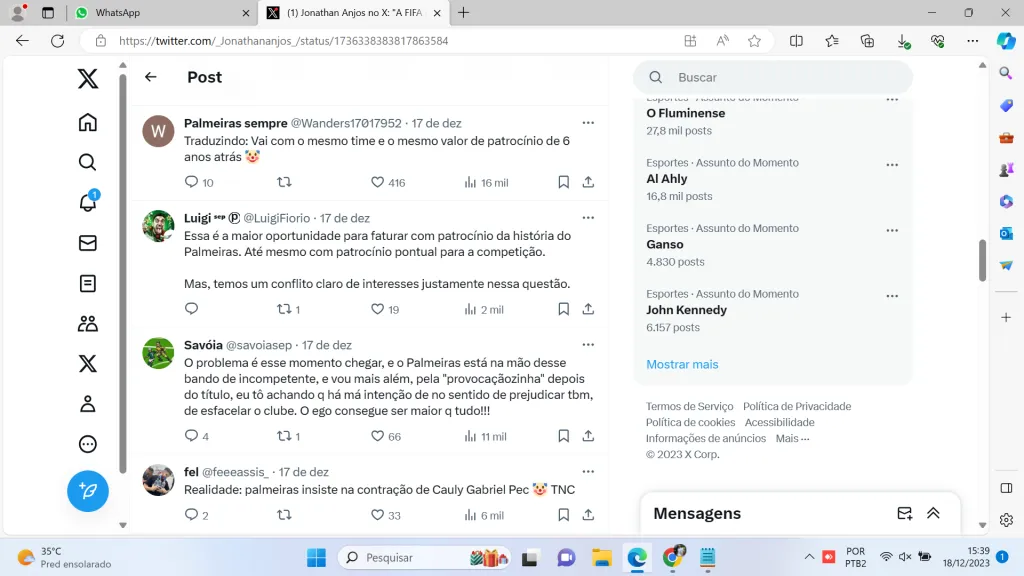Open more options for John Kennedy trend
Image resolution: width=1024 pixels, height=576 pixels.
pos(892,296)
